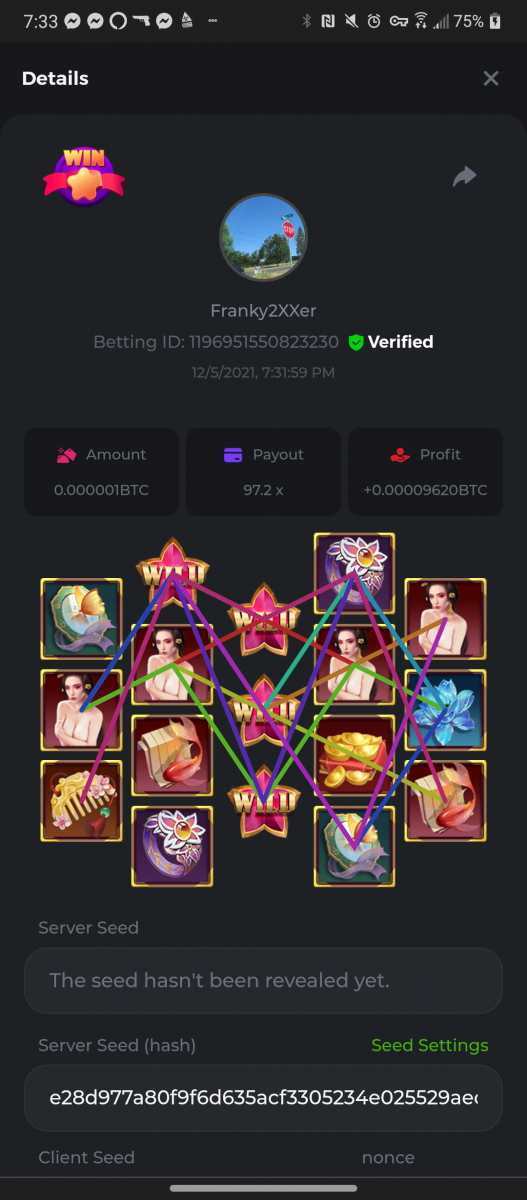The image size is (527, 1200).
Task: Close the Details panel
Action: [491, 78]
